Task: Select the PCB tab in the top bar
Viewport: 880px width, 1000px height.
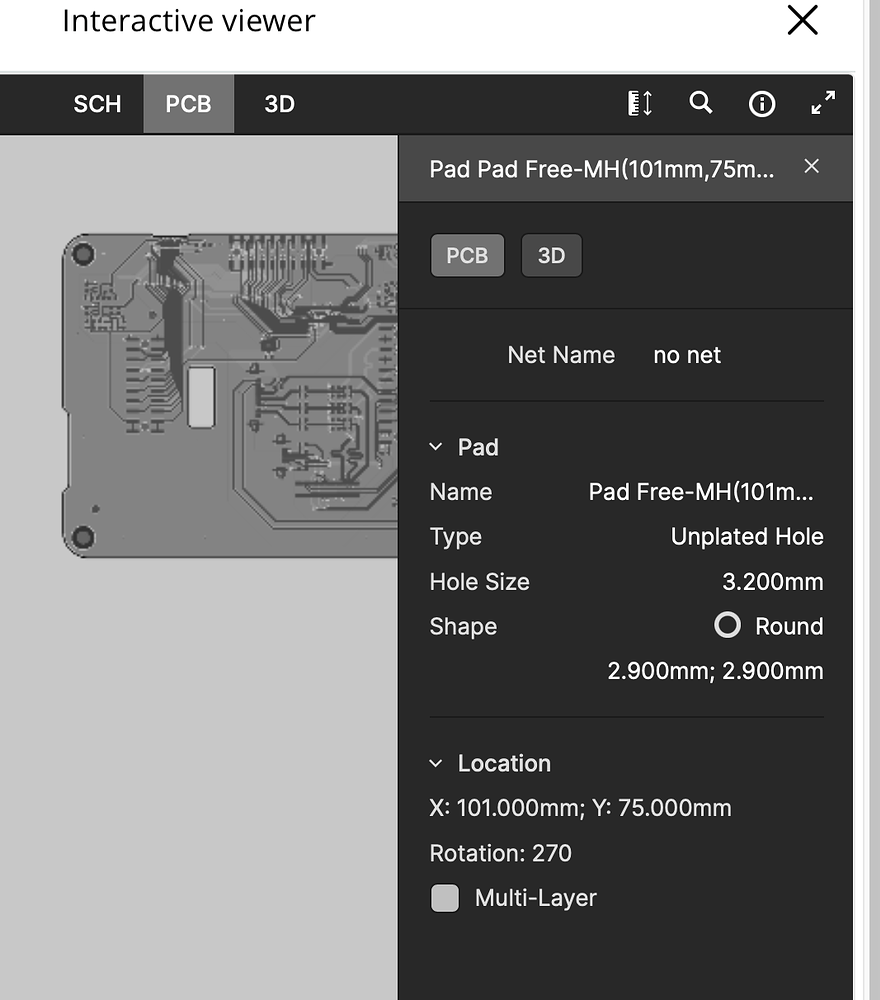Action: click(x=188, y=103)
